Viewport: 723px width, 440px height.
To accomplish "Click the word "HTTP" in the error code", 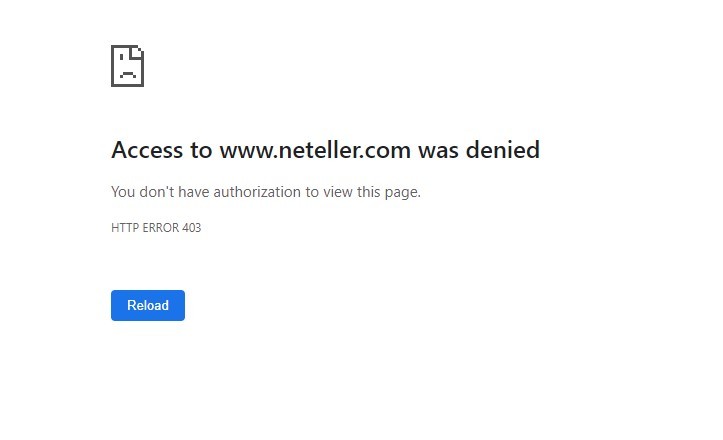I will tap(125, 228).
